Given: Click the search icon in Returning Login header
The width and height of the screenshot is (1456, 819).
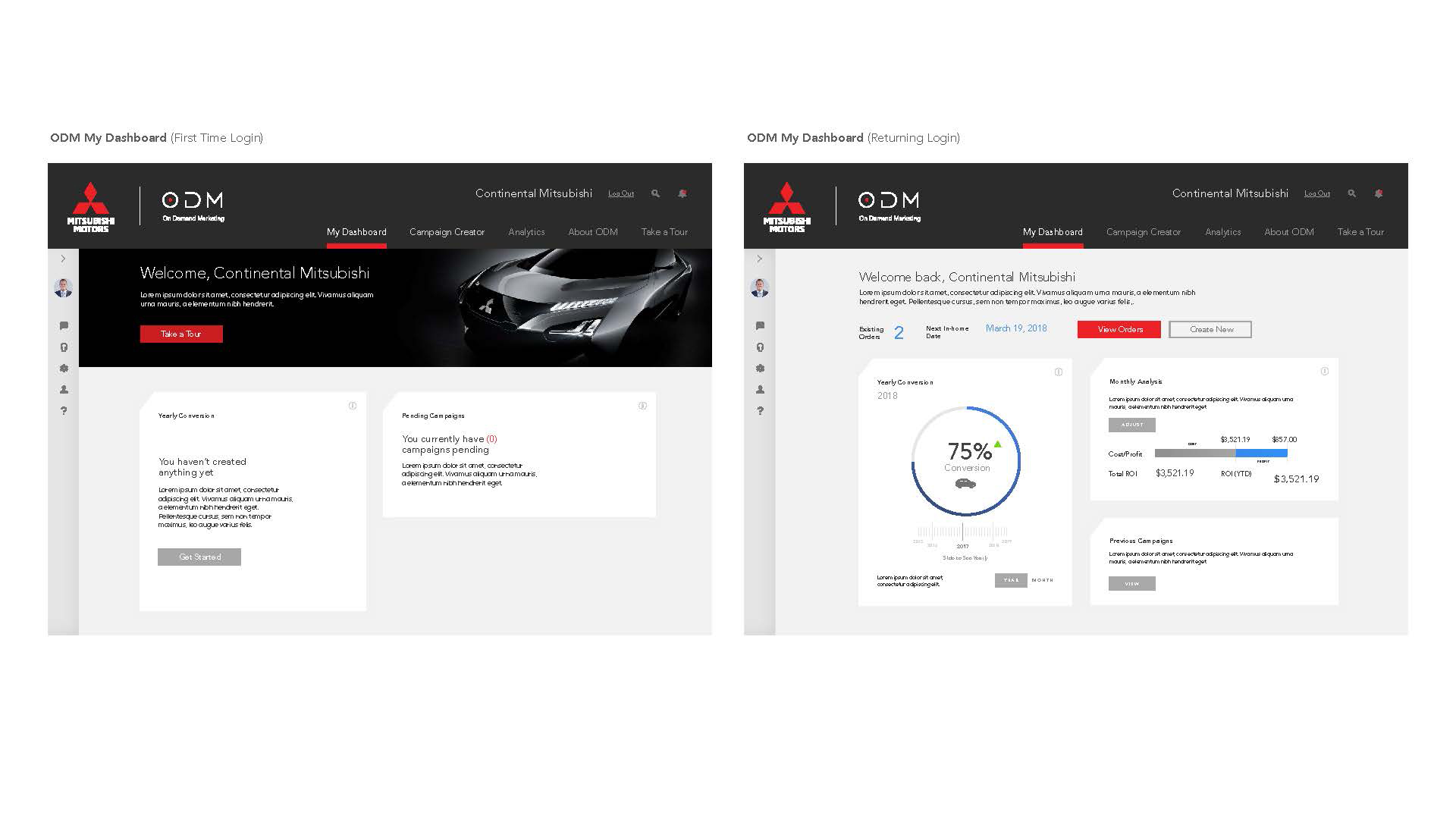Looking at the screenshot, I should [1351, 193].
